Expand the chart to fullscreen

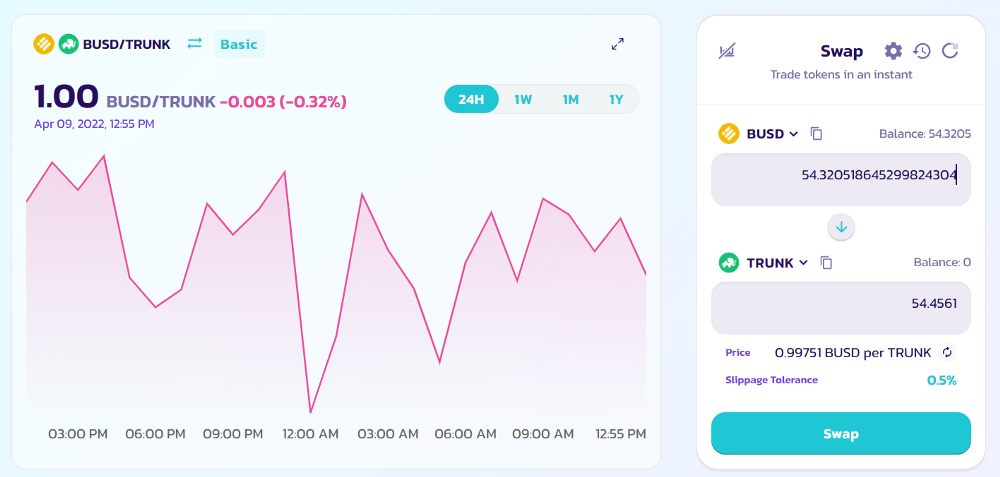(x=617, y=44)
